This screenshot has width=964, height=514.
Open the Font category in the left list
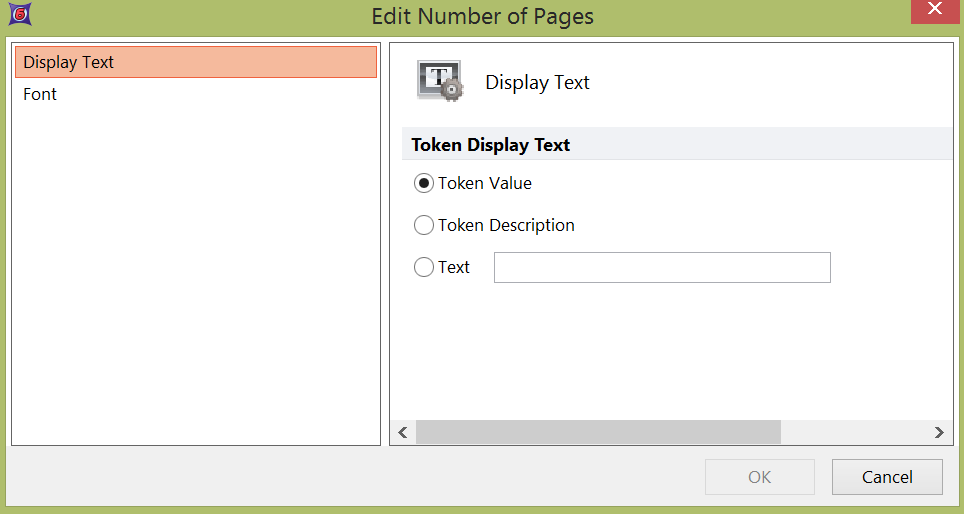pyautogui.click(x=40, y=94)
